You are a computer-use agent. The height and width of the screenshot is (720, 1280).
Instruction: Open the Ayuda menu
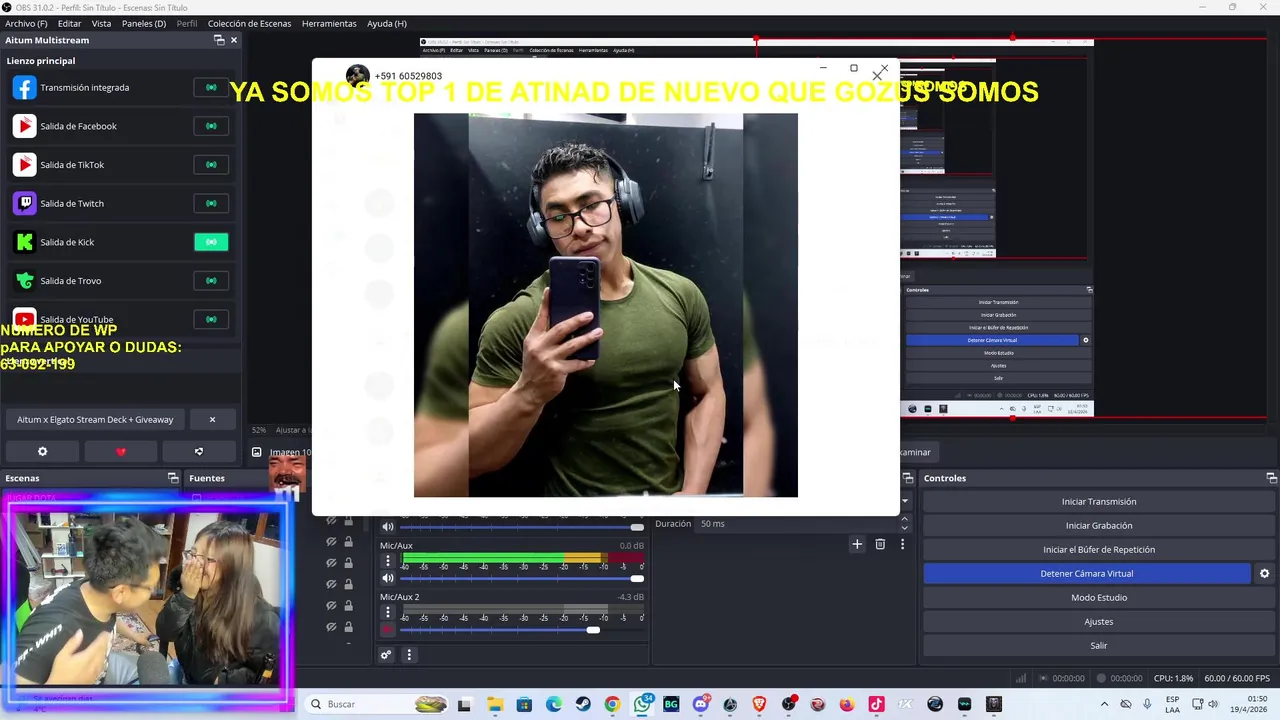386,23
